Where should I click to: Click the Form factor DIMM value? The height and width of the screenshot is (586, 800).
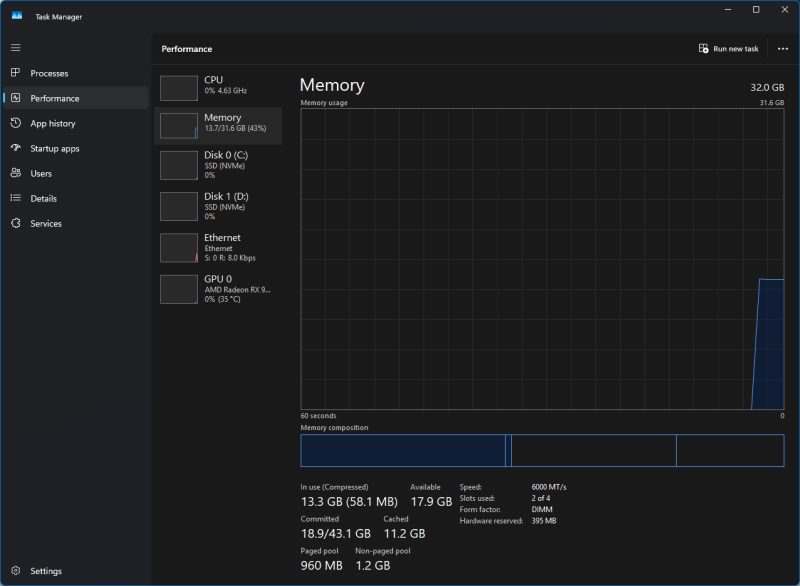click(542, 509)
